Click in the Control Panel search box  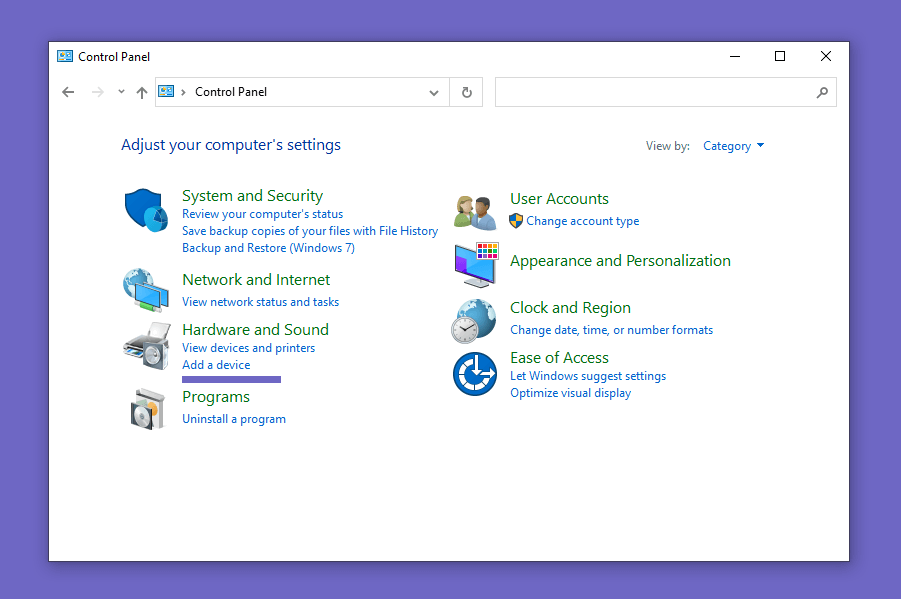pos(655,92)
